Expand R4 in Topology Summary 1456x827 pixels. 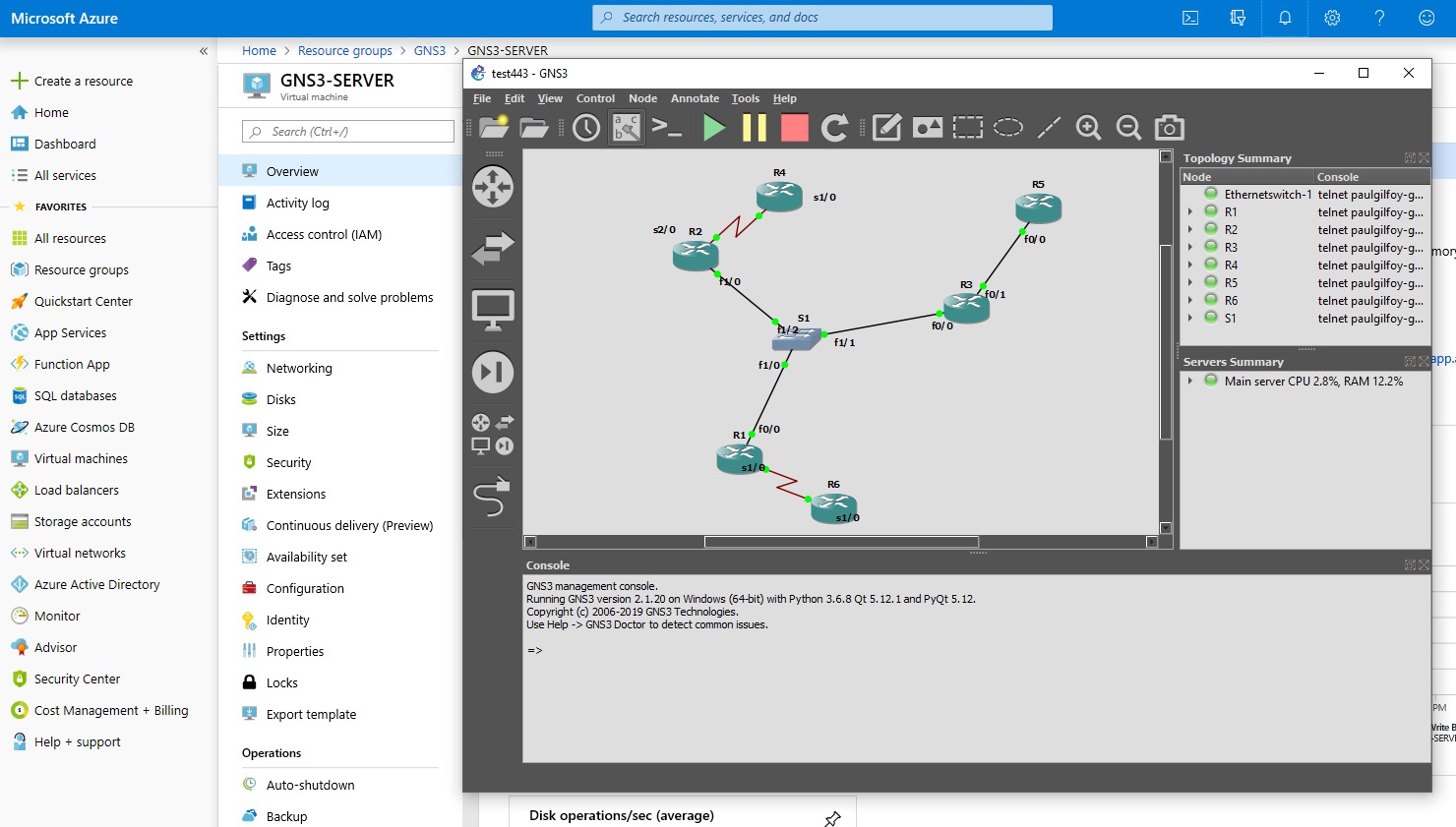1190,265
